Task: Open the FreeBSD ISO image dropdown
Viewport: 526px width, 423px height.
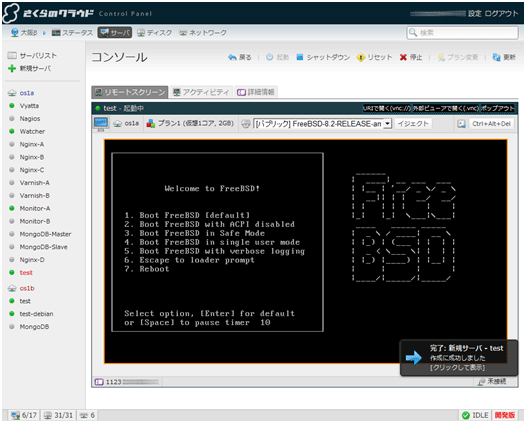Action: [322, 124]
